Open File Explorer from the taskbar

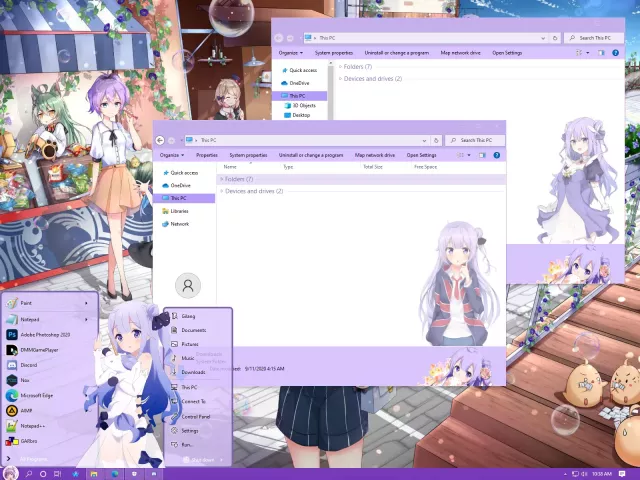coord(94,474)
